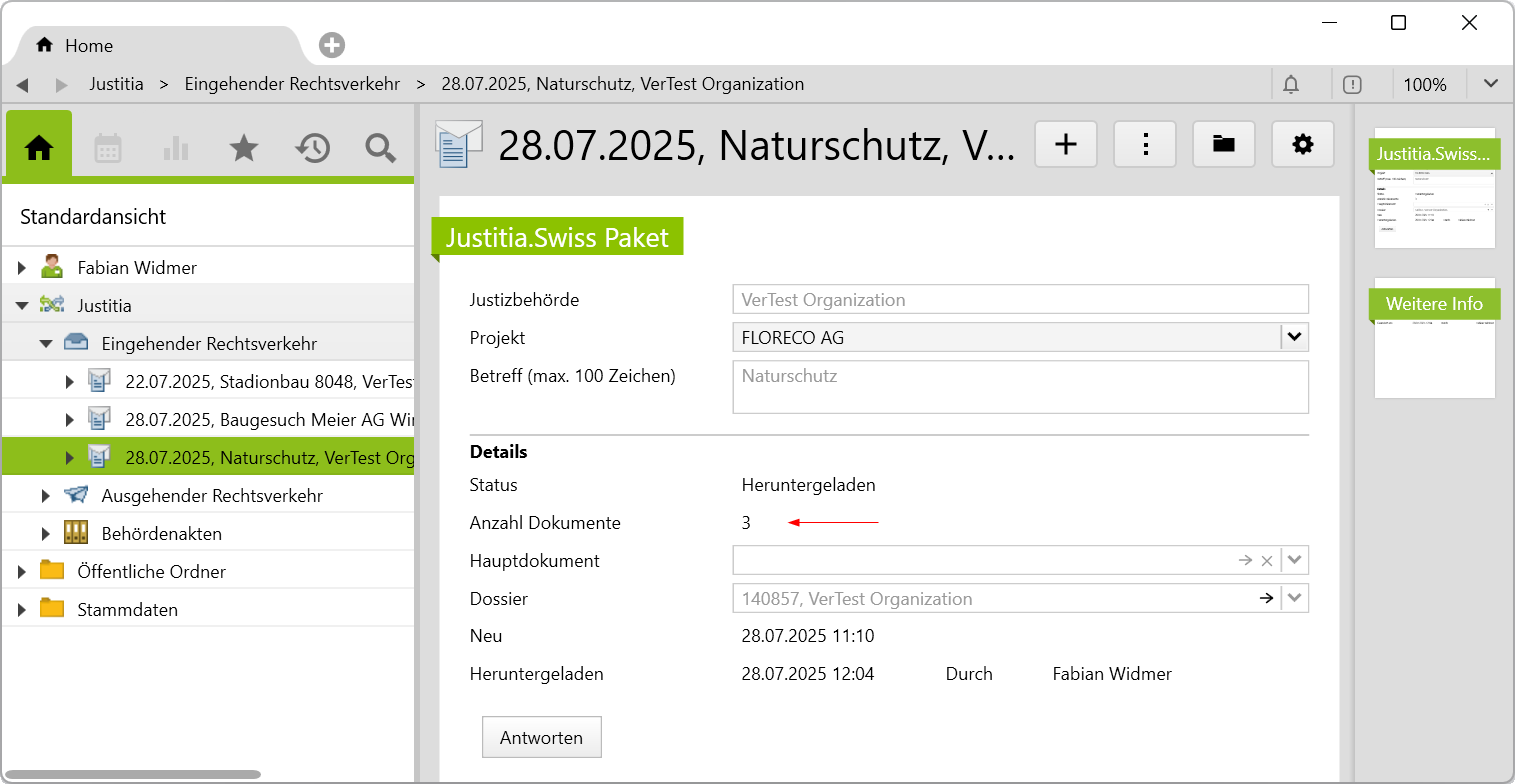Image resolution: width=1515 pixels, height=784 pixels.
Task: Select the 28.07.2025 Naturschutz tree row
Action: pos(208,457)
